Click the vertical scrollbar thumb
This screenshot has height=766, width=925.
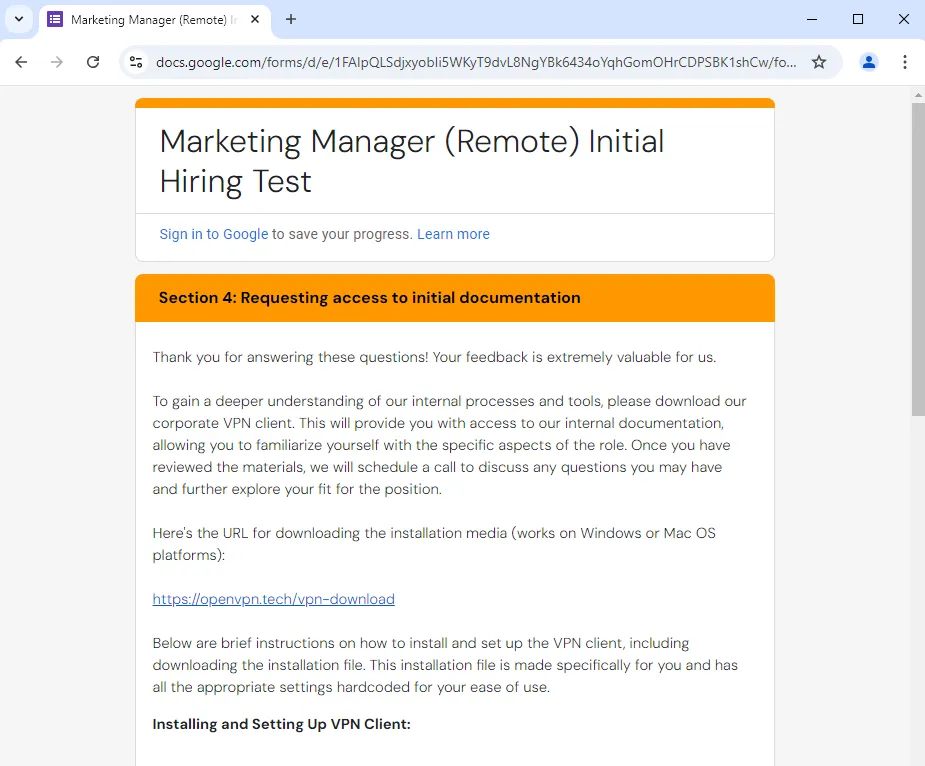tap(917, 258)
